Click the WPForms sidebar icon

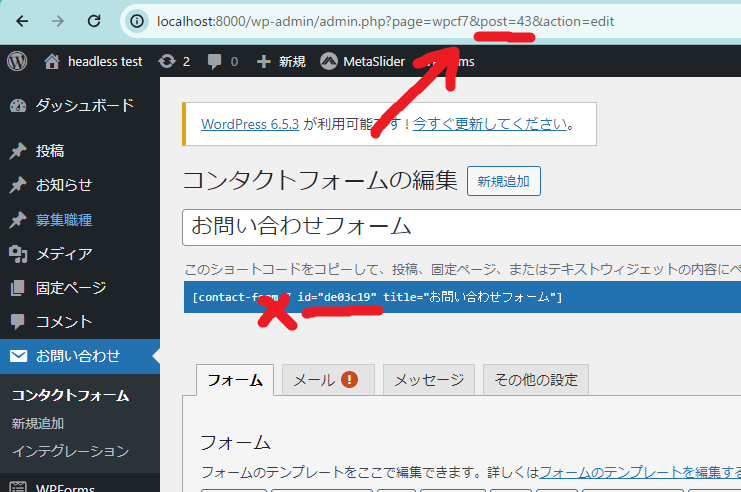[18, 487]
